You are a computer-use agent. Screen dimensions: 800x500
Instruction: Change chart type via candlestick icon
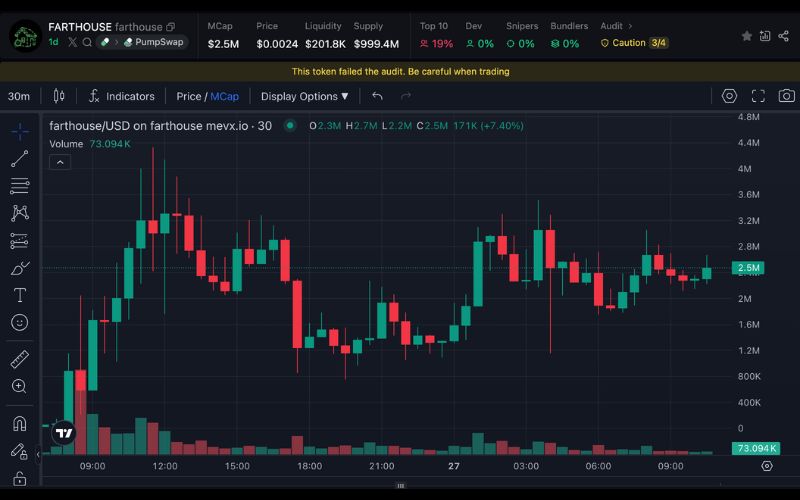tap(59, 96)
